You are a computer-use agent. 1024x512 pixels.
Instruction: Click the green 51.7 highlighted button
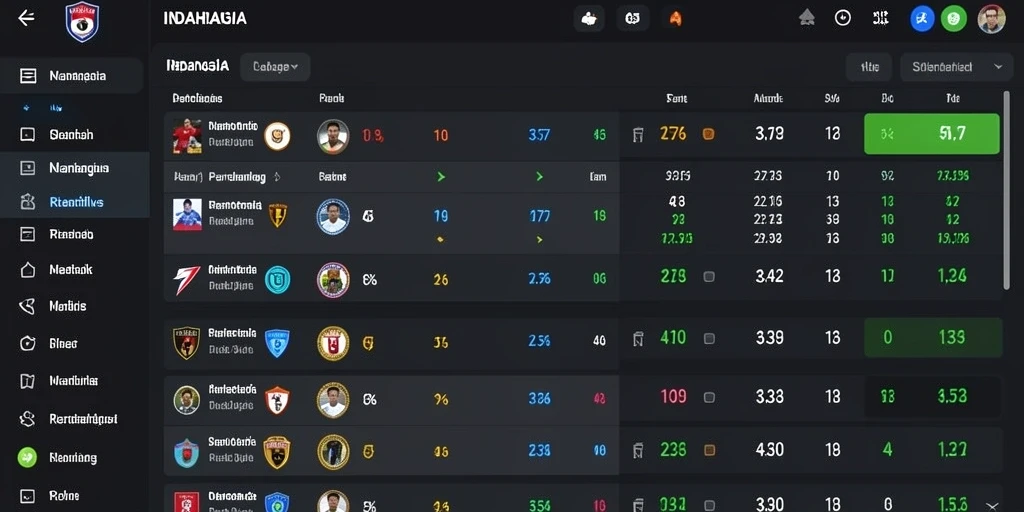pyautogui.click(x=931, y=134)
